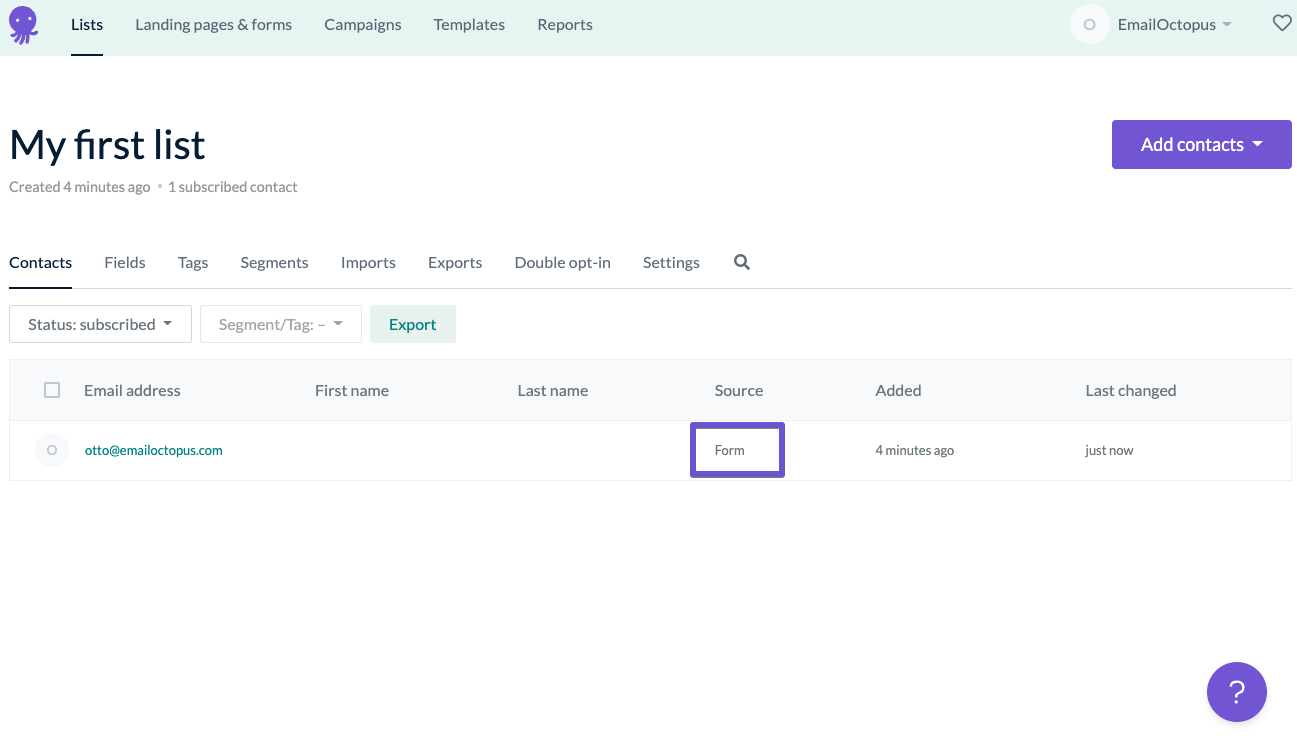Open the Campaigns menu item
Screen dimensions: 1297x754
(x=362, y=24)
